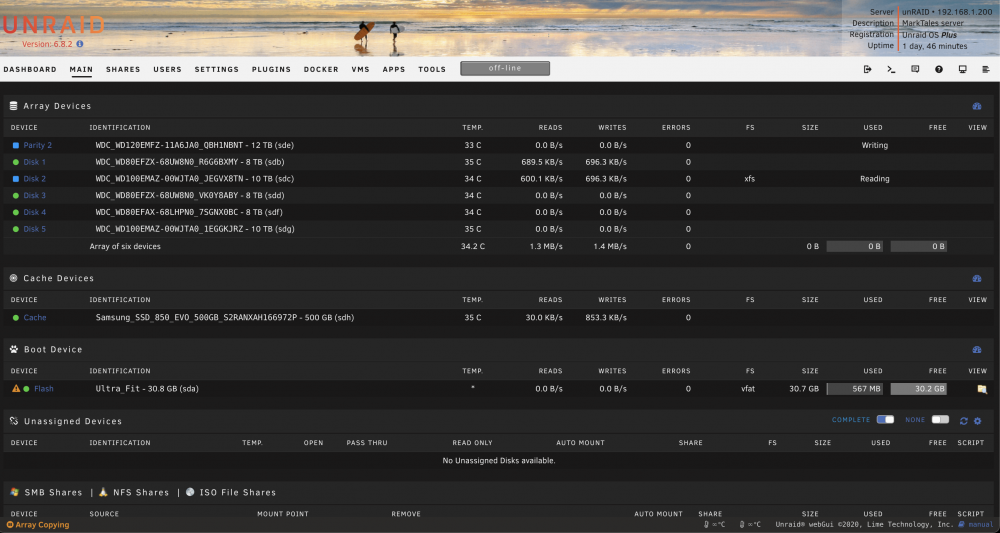The width and height of the screenshot is (1000, 533).
Task: Click the UNRAID logo
Action: pos(54,25)
